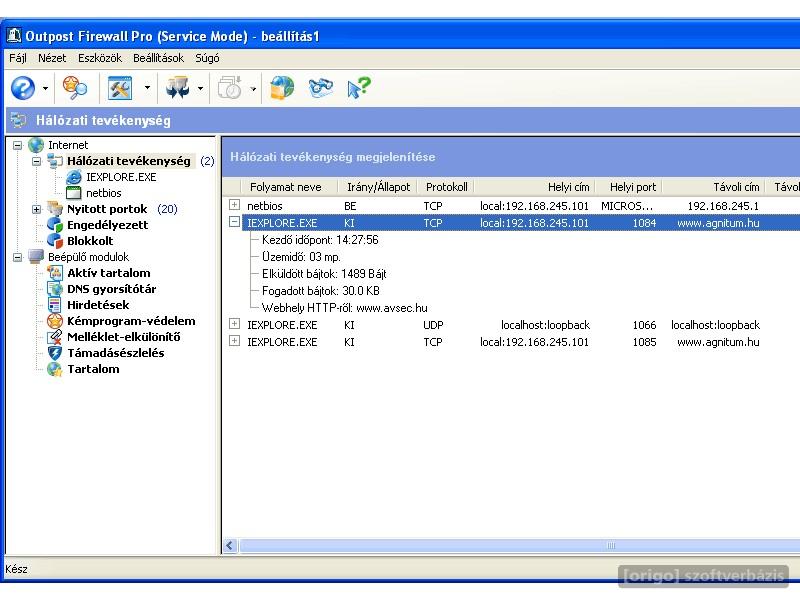This screenshot has height=600, width=800.
Task: Click the globe update toolbar icon
Action: click(282, 88)
